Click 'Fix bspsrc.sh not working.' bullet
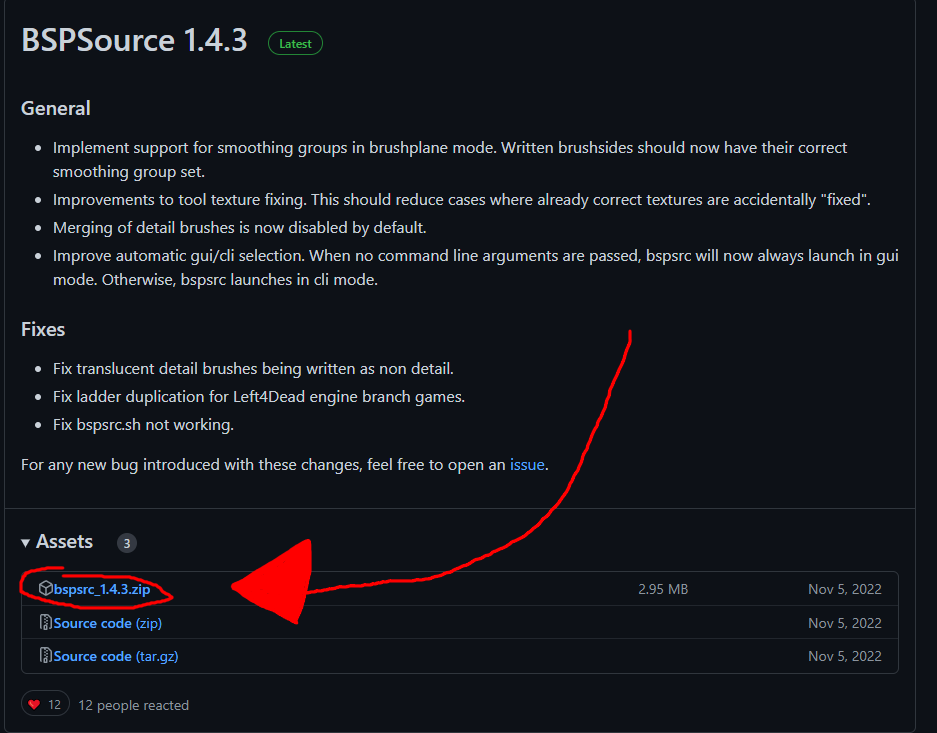This screenshot has width=937, height=733. click(143, 425)
